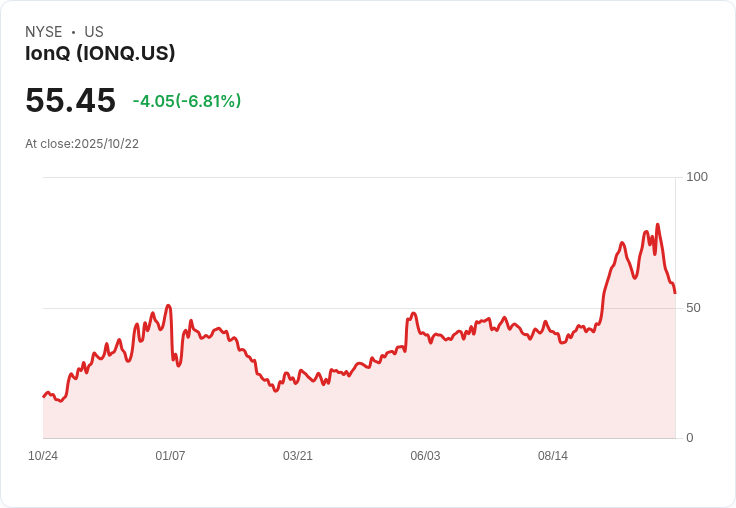Click the leftmost start of the price line
Screen dimensions: 736x508
click(44, 397)
